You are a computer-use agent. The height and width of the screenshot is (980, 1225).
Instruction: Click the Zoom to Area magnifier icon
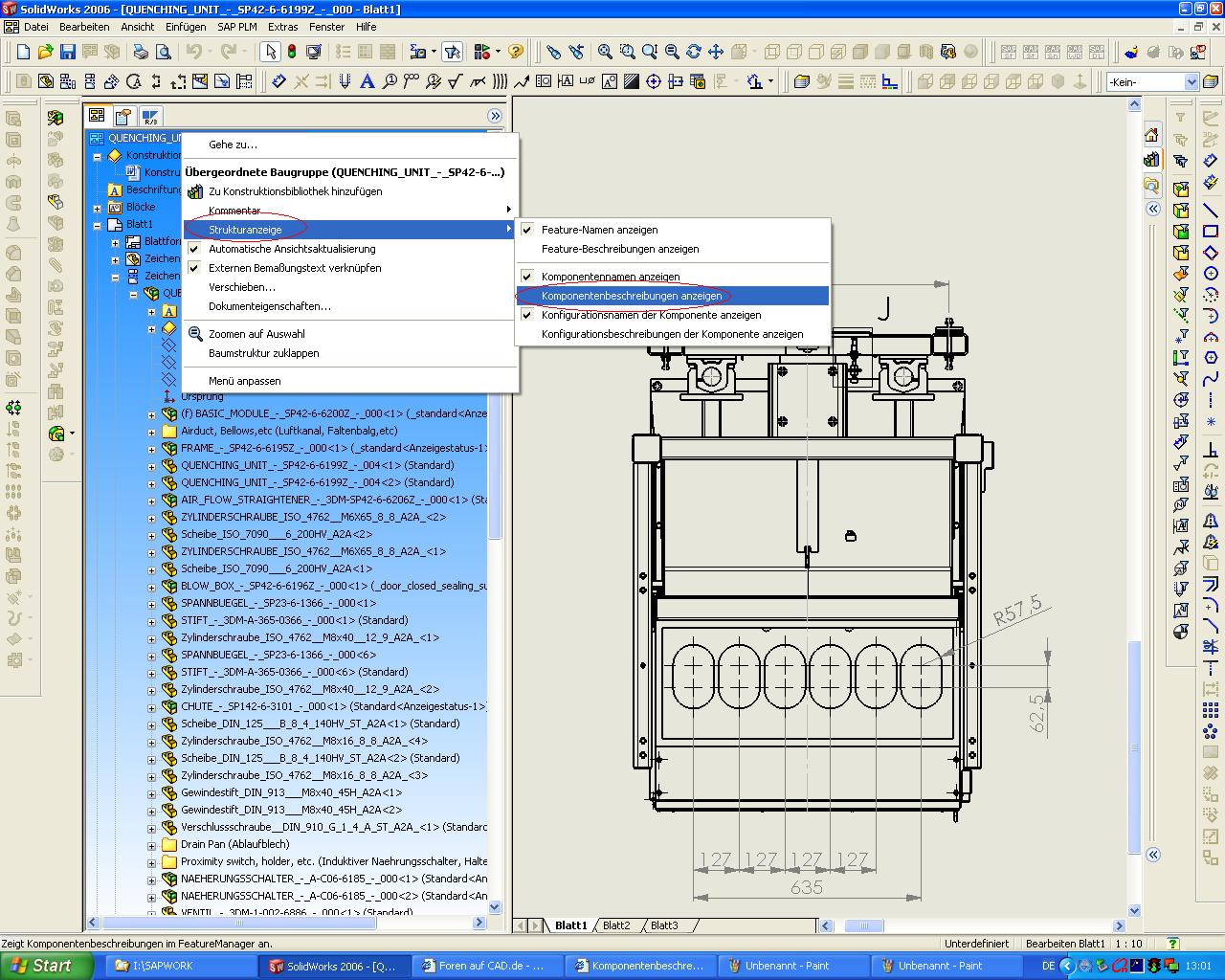(x=627, y=52)
